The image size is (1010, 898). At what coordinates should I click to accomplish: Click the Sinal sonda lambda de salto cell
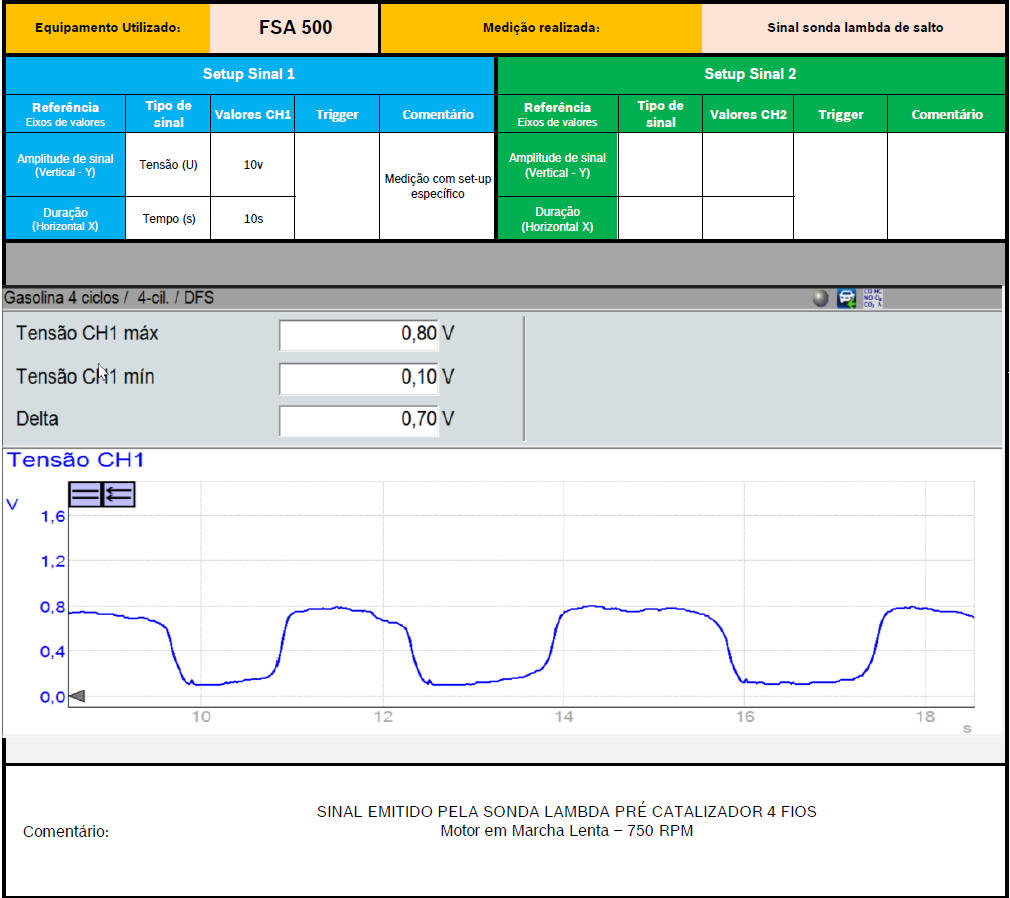[x=854, y=28]
